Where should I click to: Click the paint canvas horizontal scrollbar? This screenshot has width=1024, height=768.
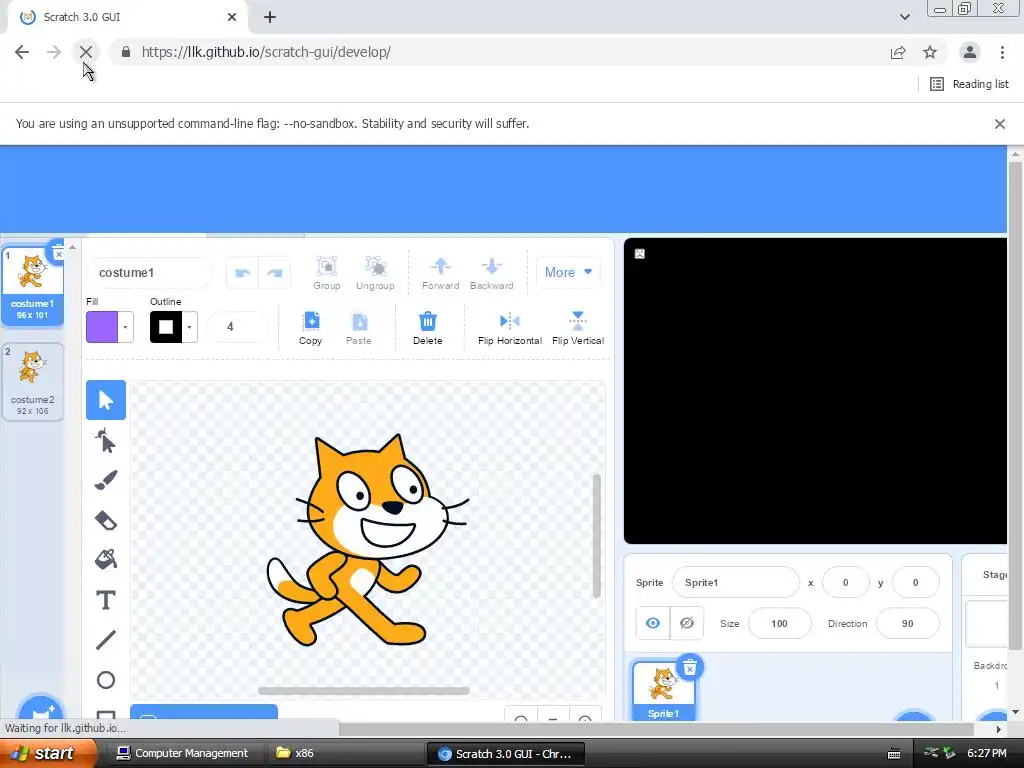tap(364, 690)
